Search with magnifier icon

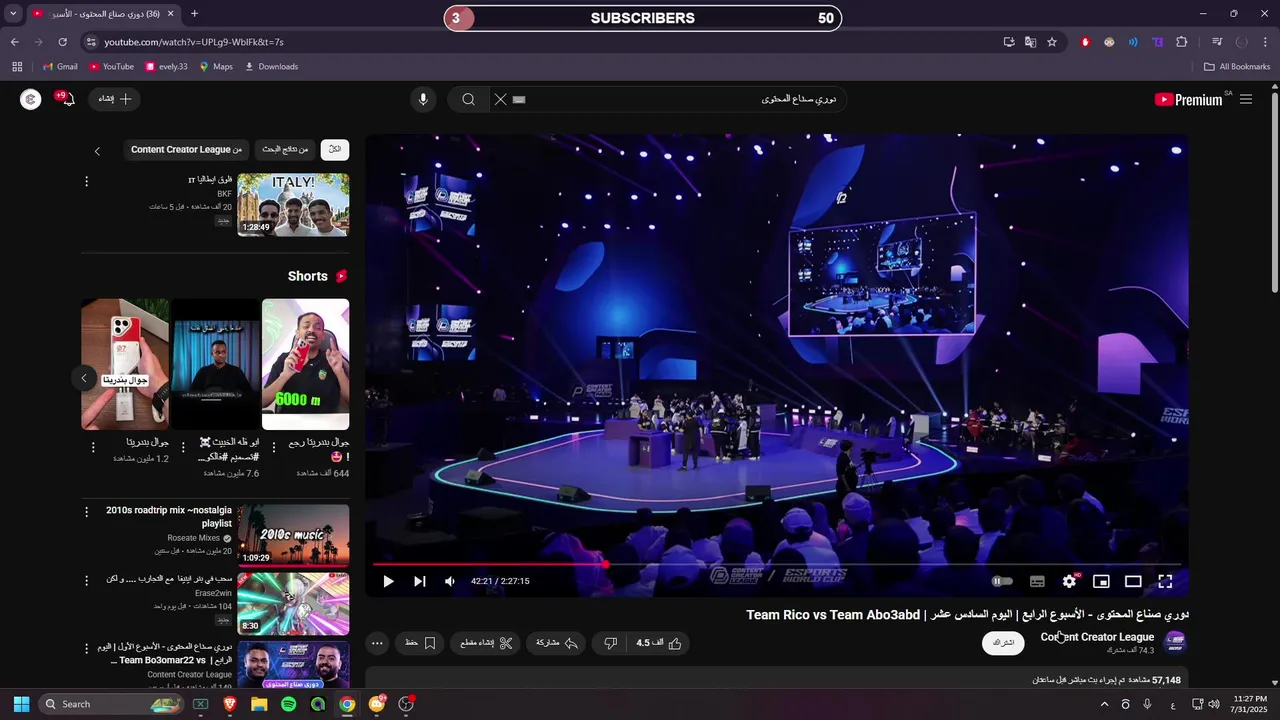click(468, 99)
